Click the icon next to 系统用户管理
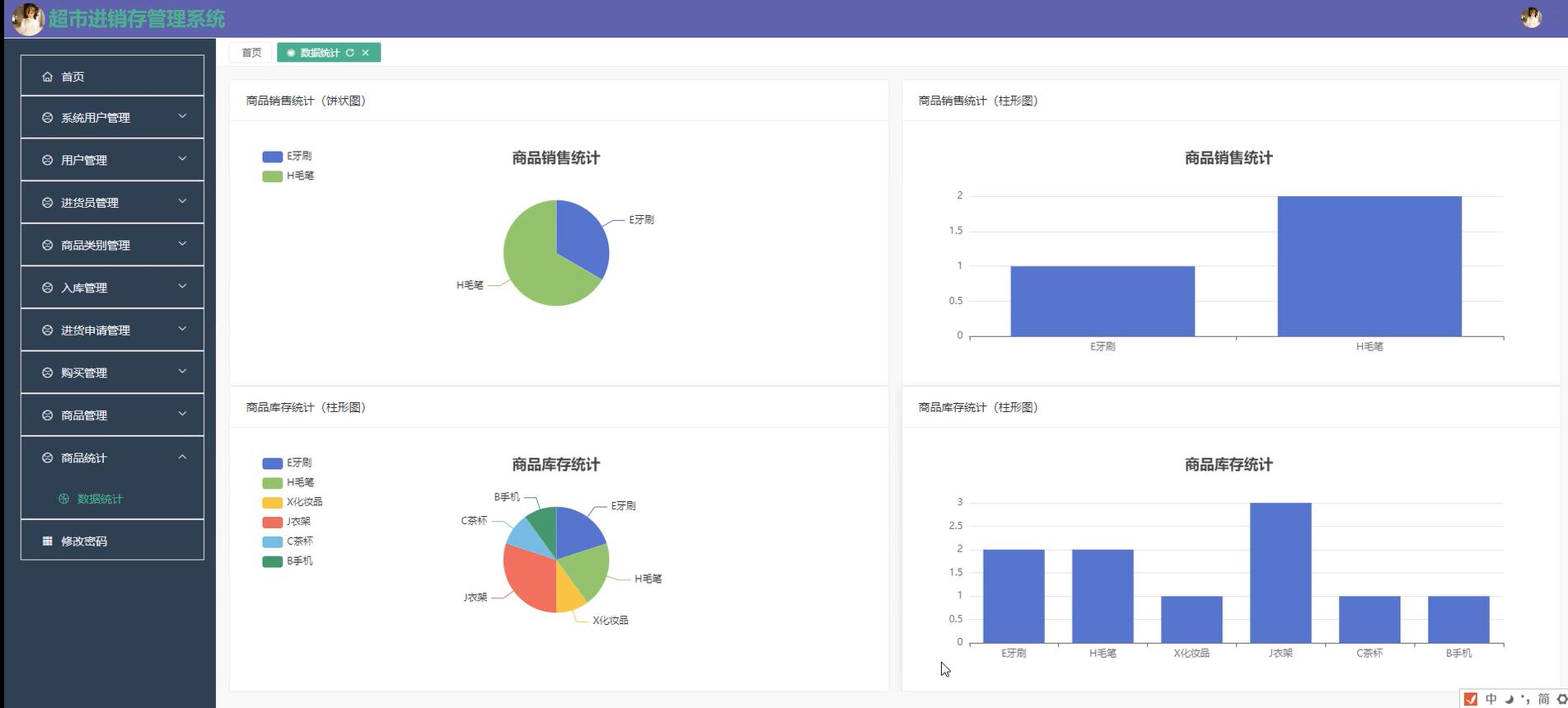 pos(47,118)
